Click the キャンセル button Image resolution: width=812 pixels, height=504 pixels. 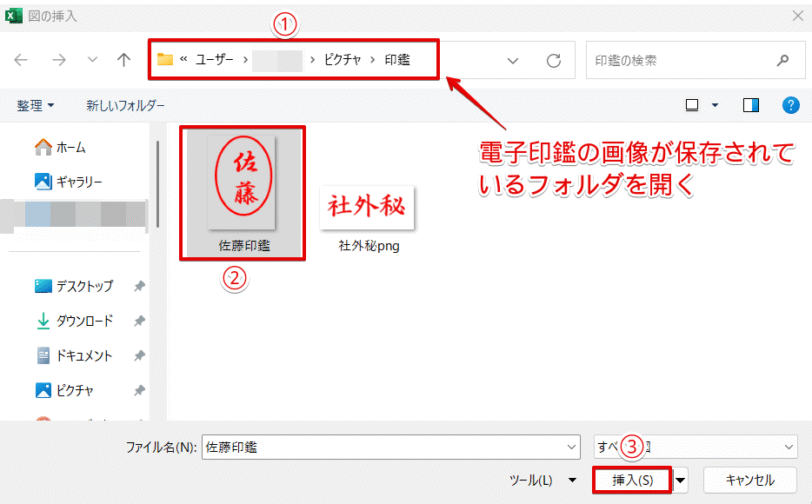[x=750, y=480]
